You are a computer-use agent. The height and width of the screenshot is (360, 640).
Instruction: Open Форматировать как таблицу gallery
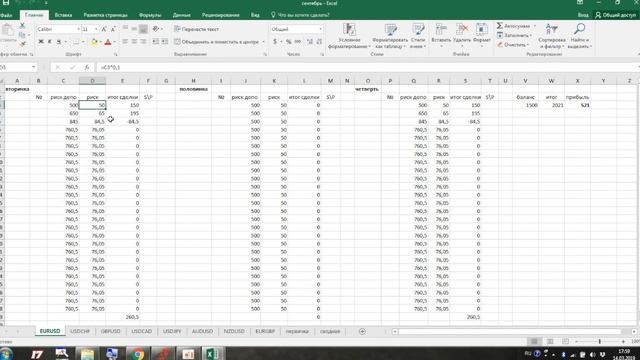pyautogui.click(x=390, y=36)
